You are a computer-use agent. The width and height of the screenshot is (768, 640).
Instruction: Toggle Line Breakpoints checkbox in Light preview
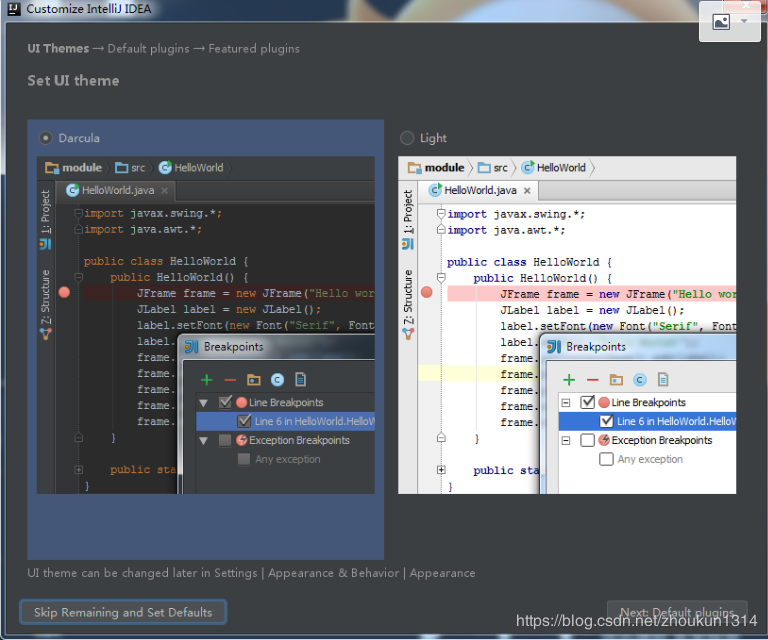(x=587, y=402)
